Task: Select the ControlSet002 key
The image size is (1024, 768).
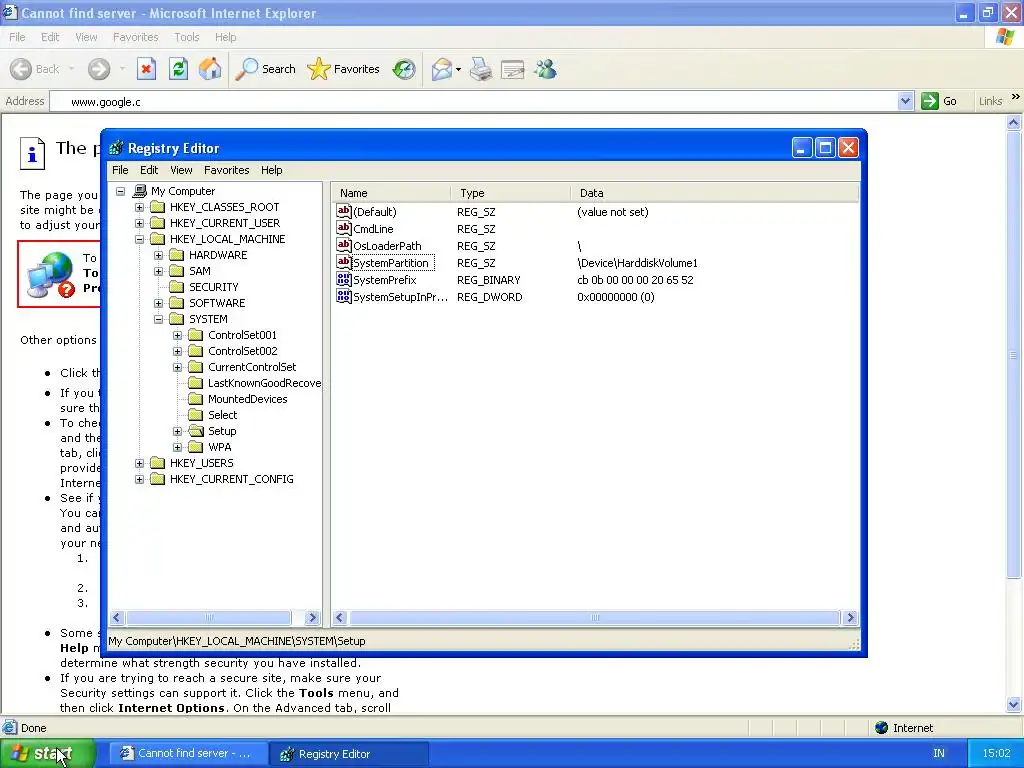Action: pyautogui.click(x=242, y=351)
